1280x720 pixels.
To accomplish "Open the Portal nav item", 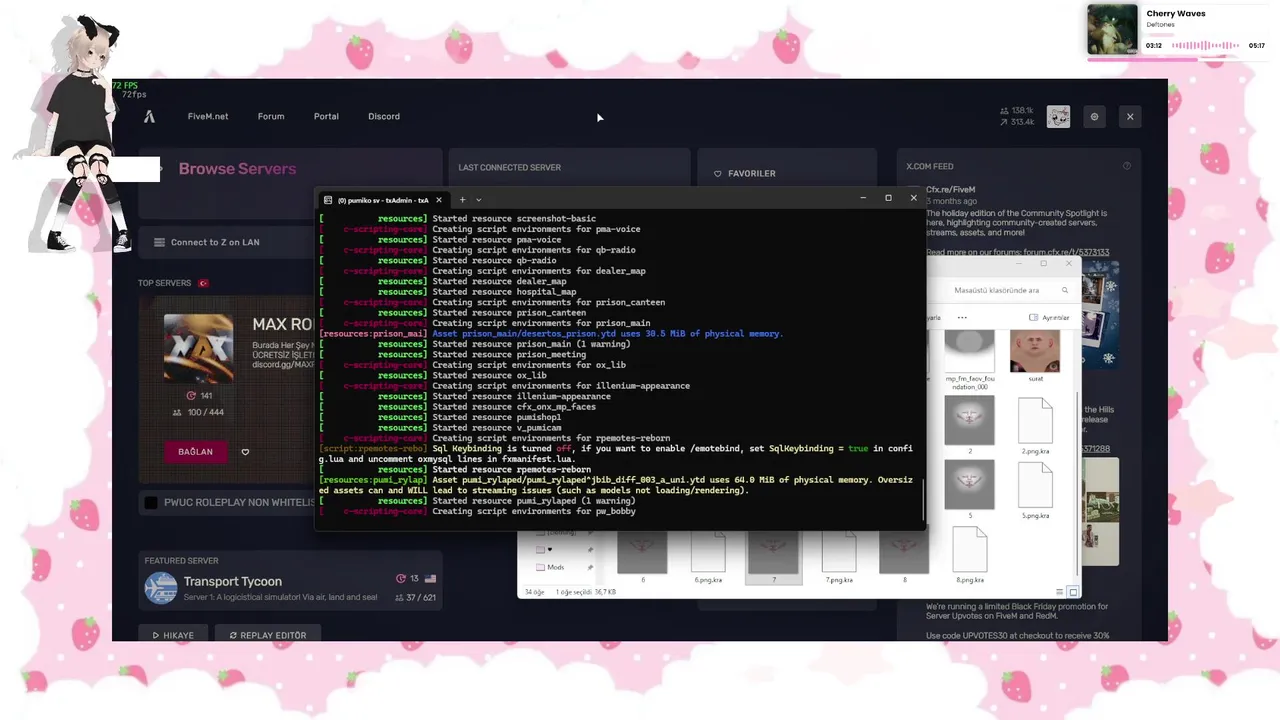I will (x=326, y=116).
